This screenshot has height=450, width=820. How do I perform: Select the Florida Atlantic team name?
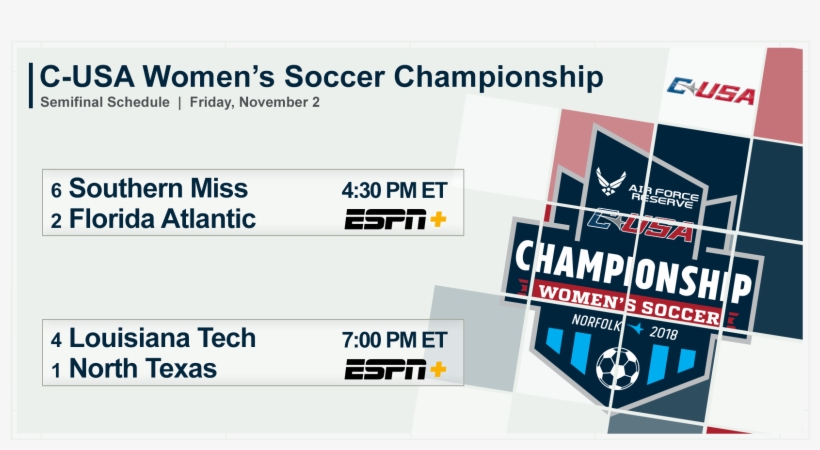(162, 219)
